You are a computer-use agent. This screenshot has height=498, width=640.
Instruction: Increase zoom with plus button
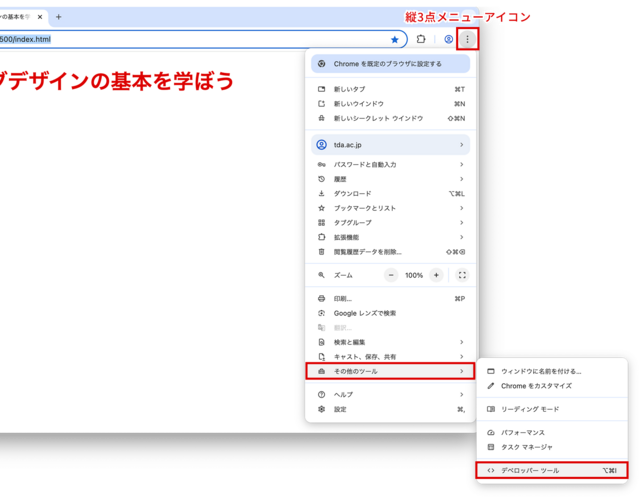pyautogui.click(x=436, y=275)
